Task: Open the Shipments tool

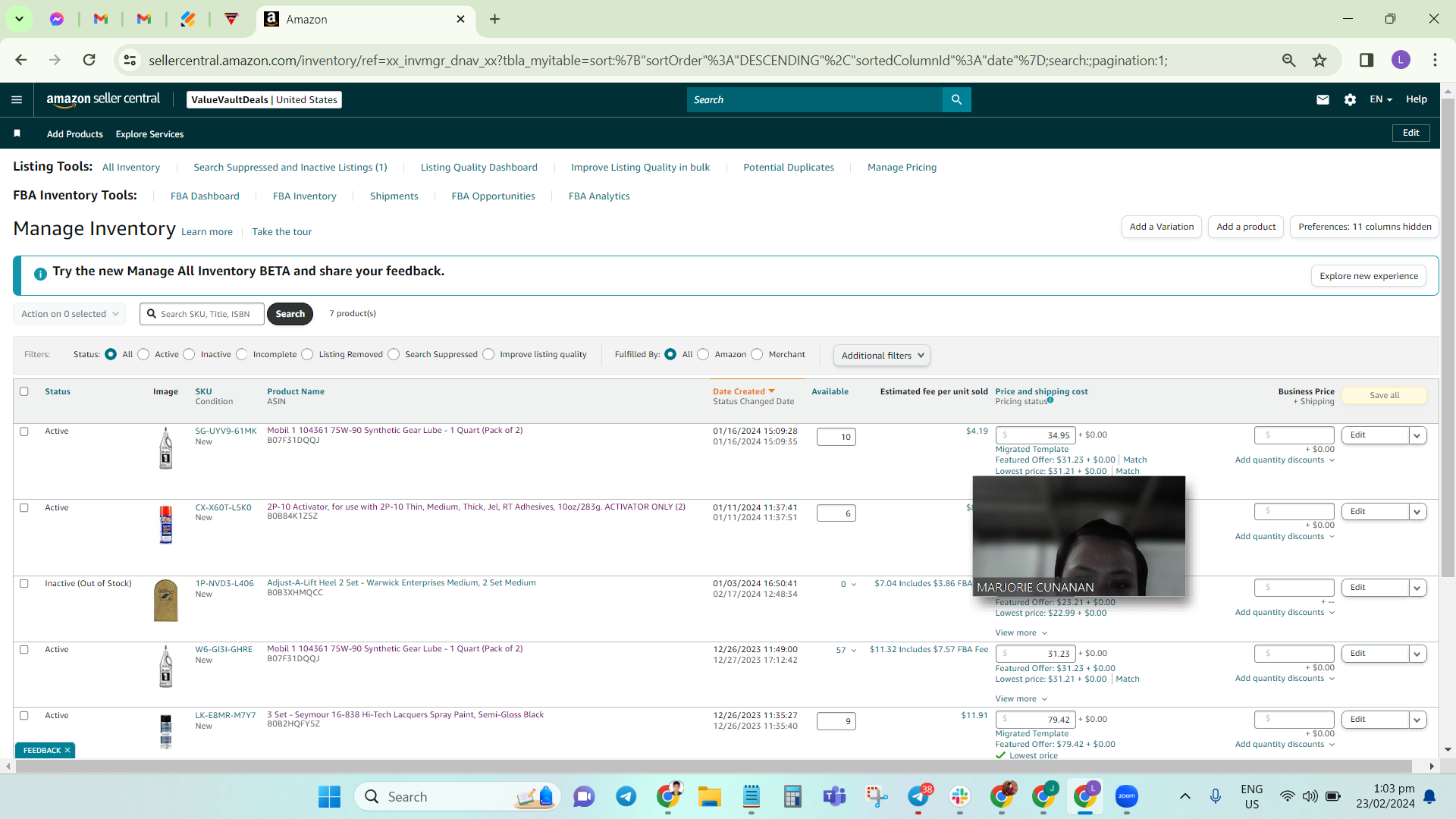Action: click(x=394, y=196)
